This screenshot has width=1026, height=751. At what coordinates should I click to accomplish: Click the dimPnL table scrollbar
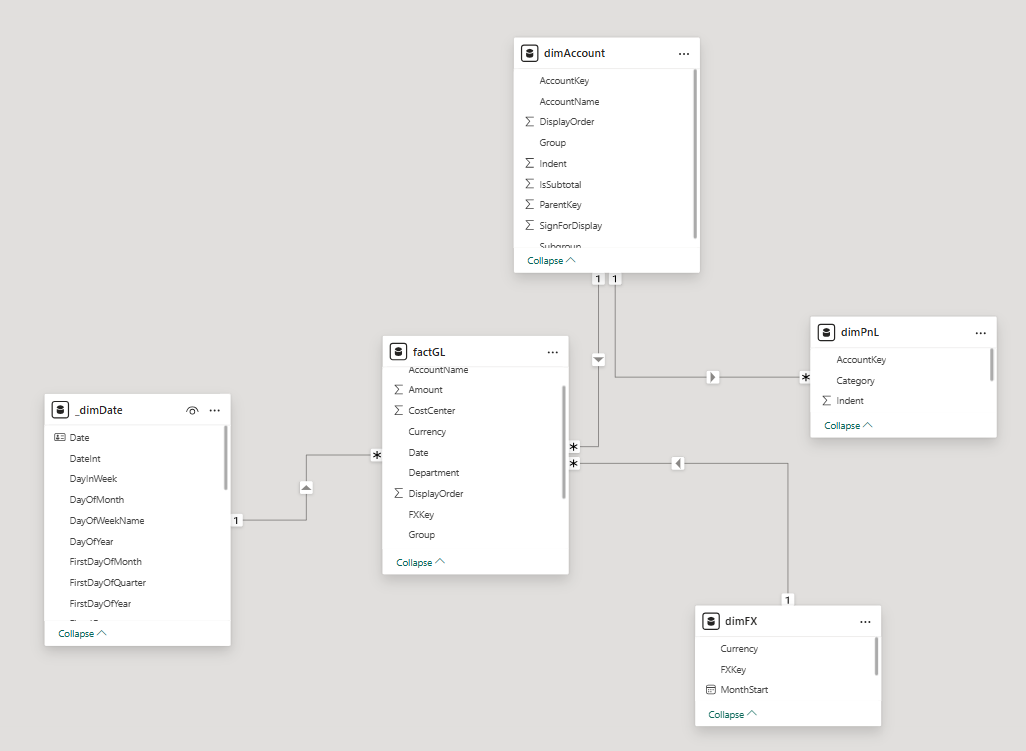pos(992,365)
